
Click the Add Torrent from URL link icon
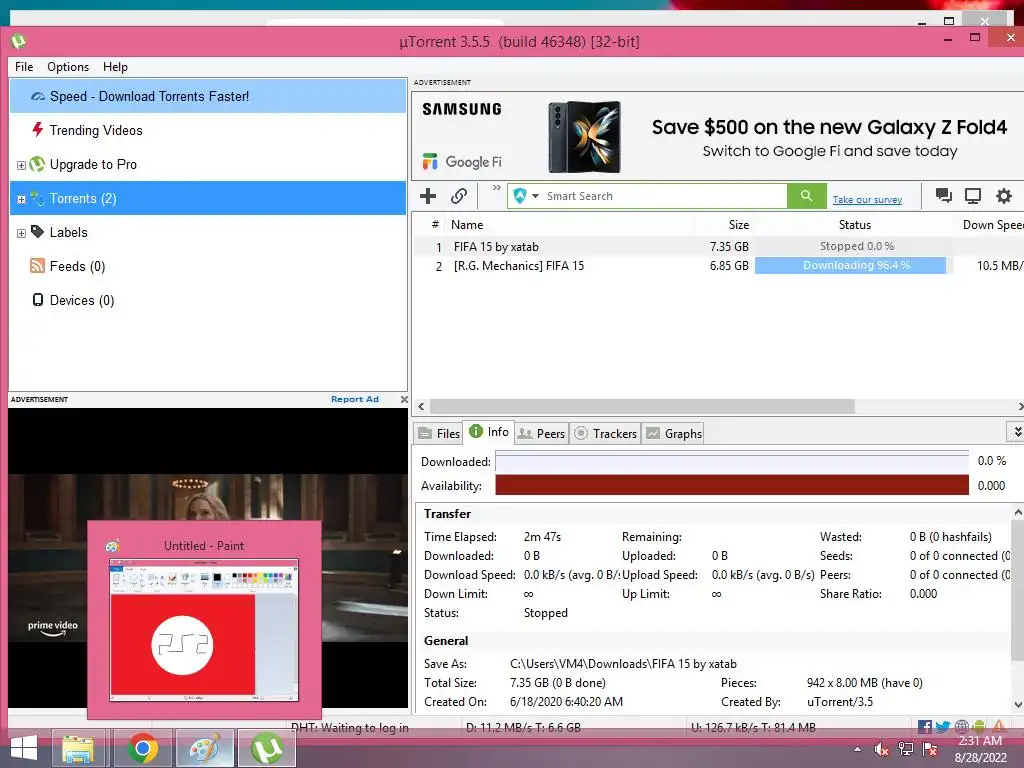[x=459, y=196]
